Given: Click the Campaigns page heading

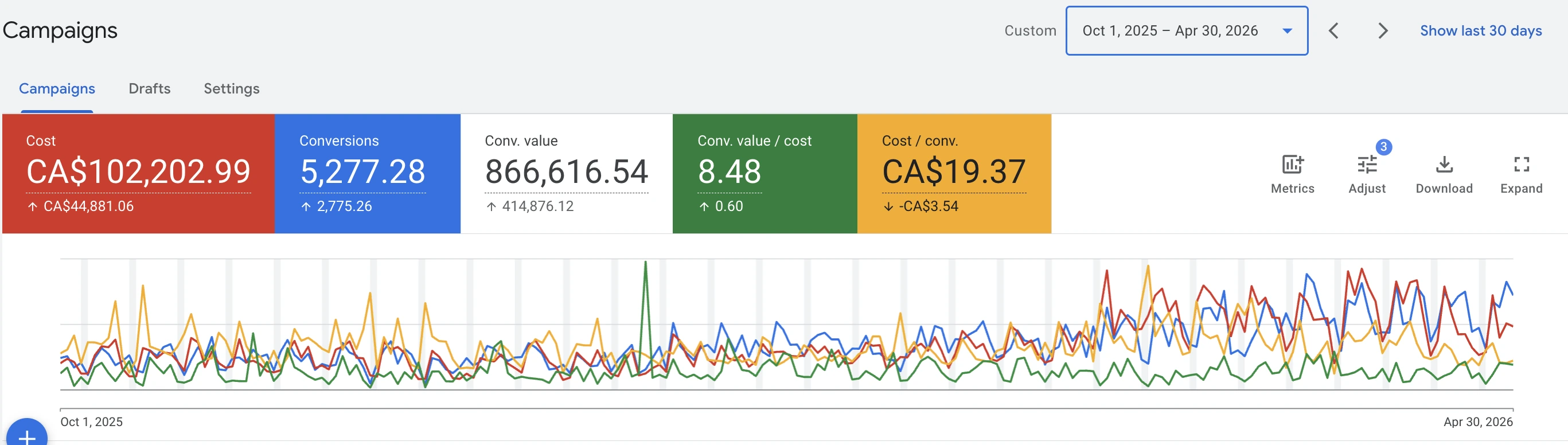Looking at the screenshot, I should coord(60,30).
